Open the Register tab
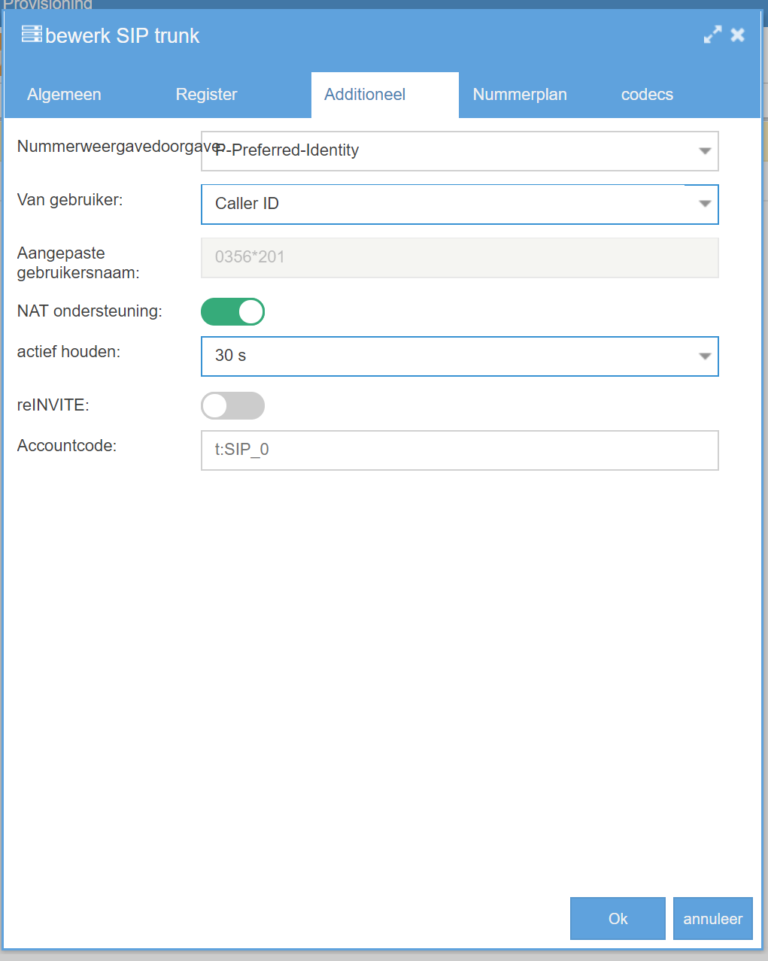 206,95
